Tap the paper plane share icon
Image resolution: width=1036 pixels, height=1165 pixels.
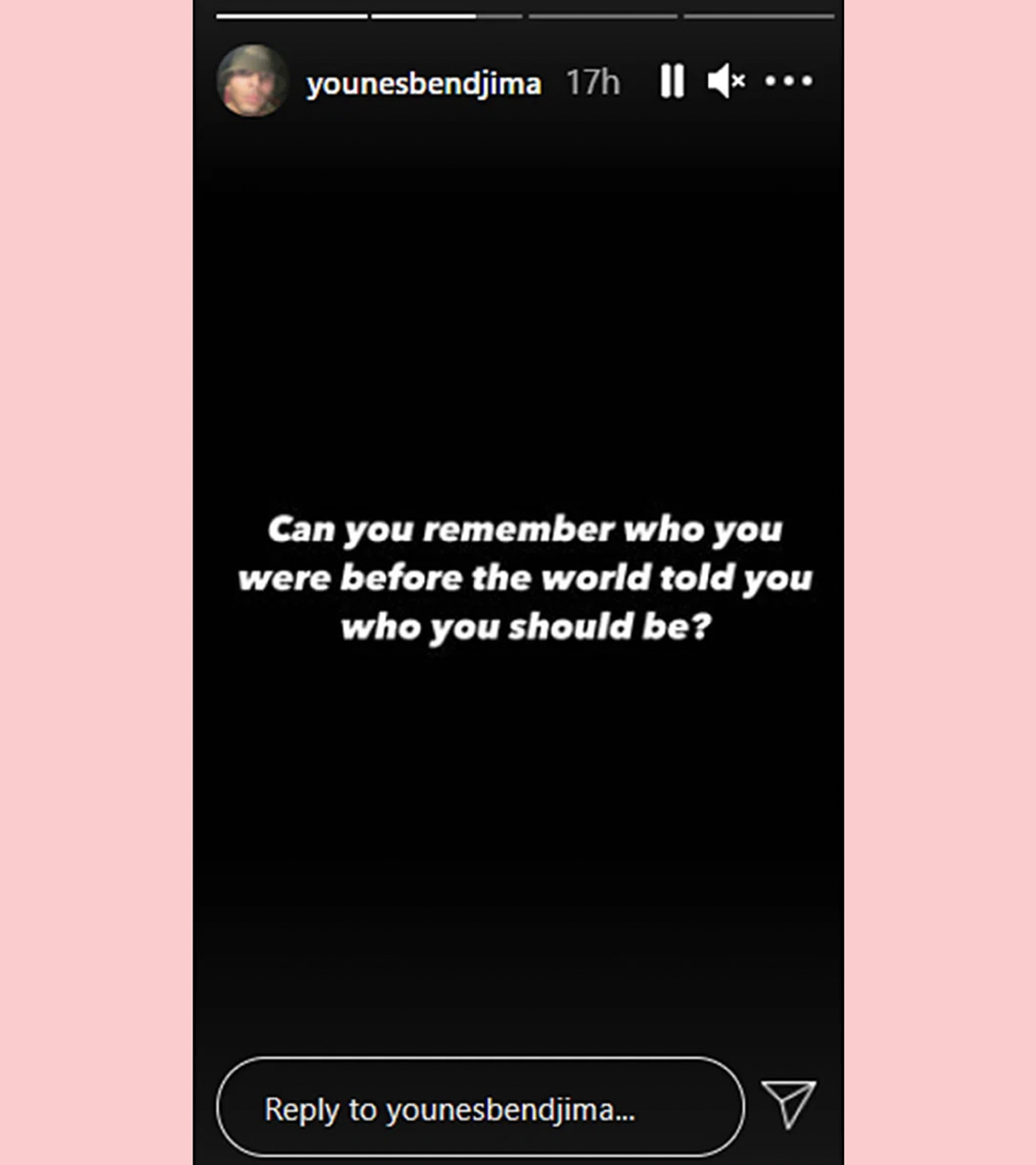tap(788, 1104)
